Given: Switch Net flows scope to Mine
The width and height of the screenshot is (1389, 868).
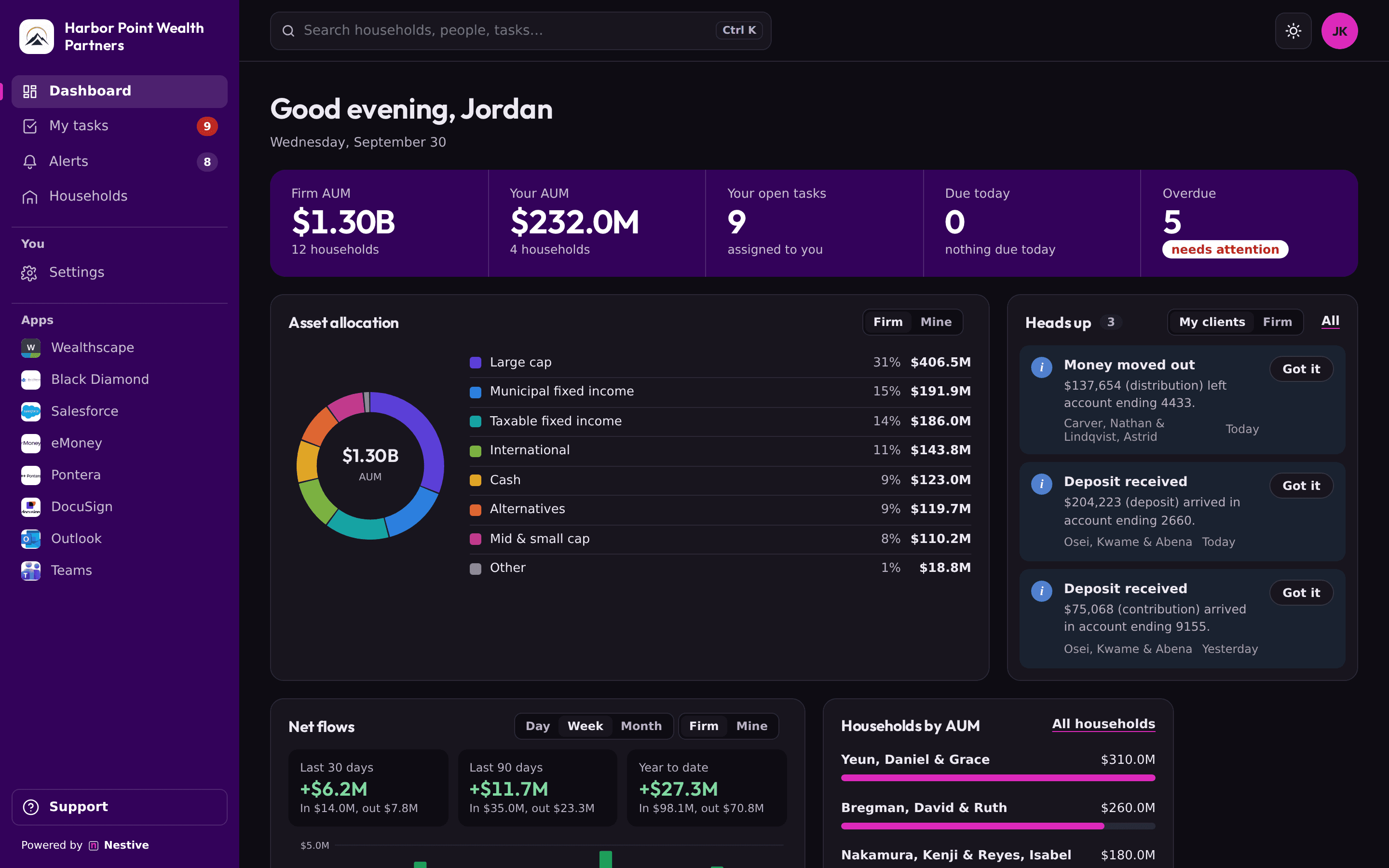Looking at the screenshot, I should 752,726.
